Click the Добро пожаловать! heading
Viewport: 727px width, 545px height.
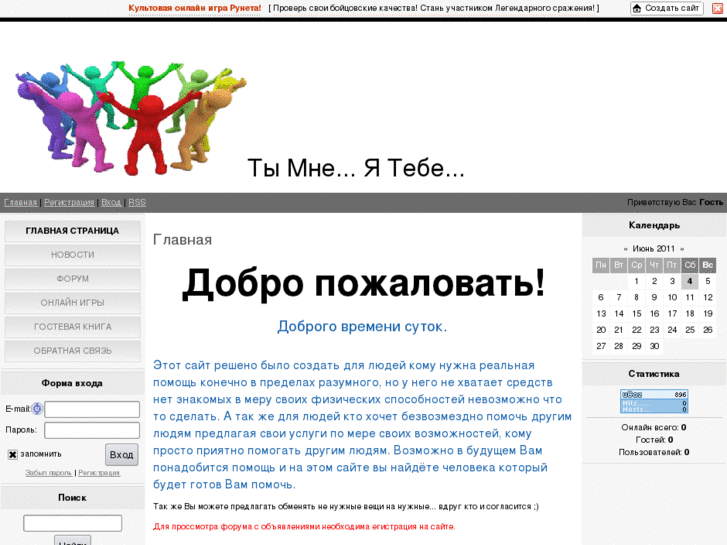coord(363,283)
